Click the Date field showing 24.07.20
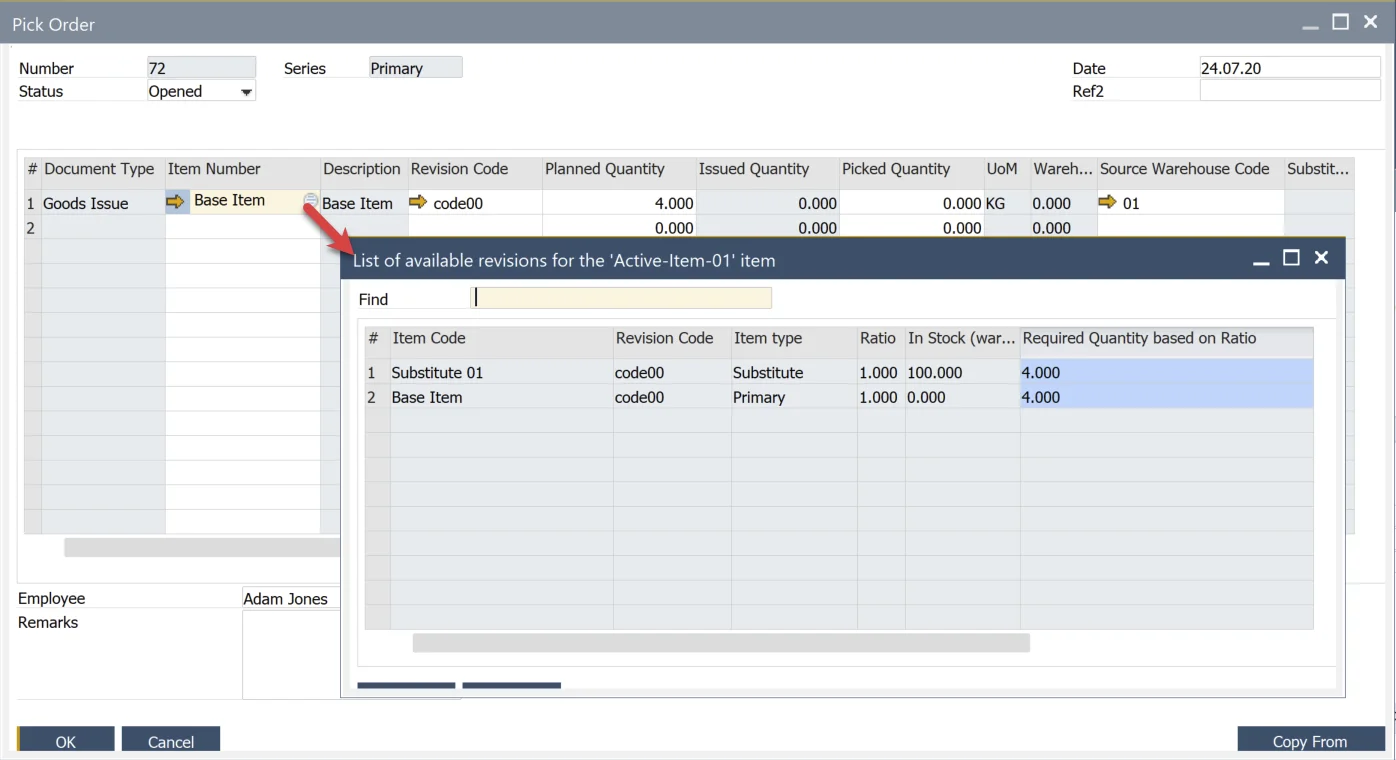Image resolution: width=1396 pixels, height=760 pixels. pos(1288,67)
